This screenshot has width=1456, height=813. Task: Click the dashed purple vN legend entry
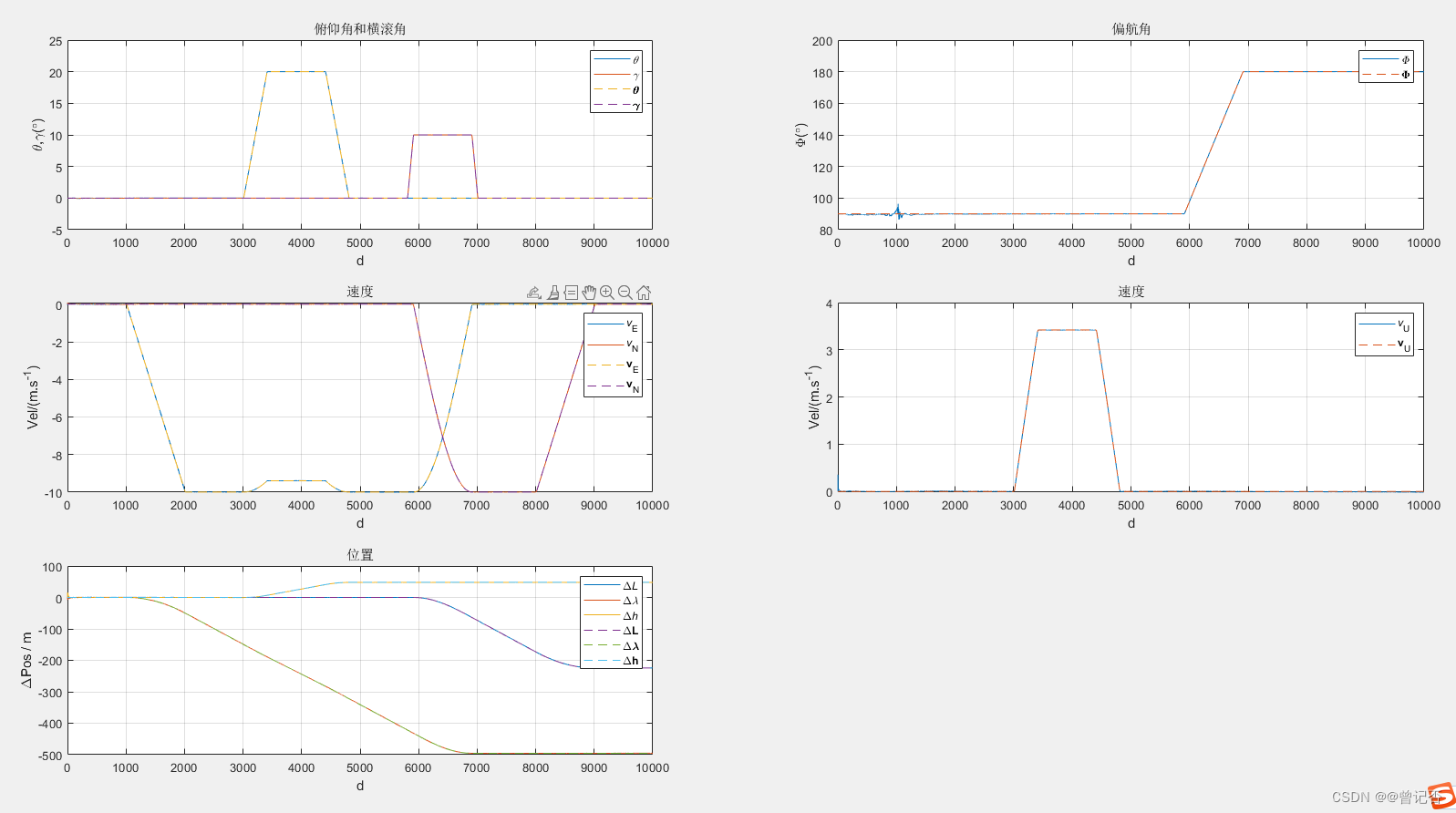[x=613, y=386]
